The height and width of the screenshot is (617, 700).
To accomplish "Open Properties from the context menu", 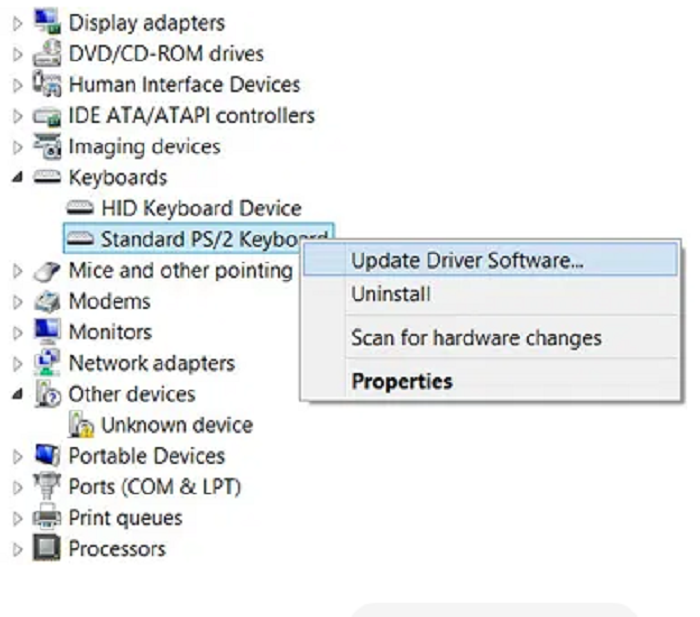I will [490, 381].
